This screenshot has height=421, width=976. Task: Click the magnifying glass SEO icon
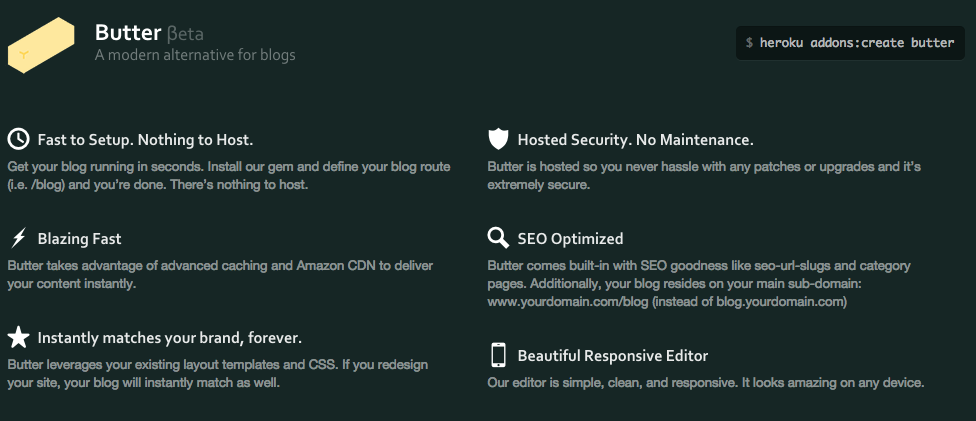498,239
